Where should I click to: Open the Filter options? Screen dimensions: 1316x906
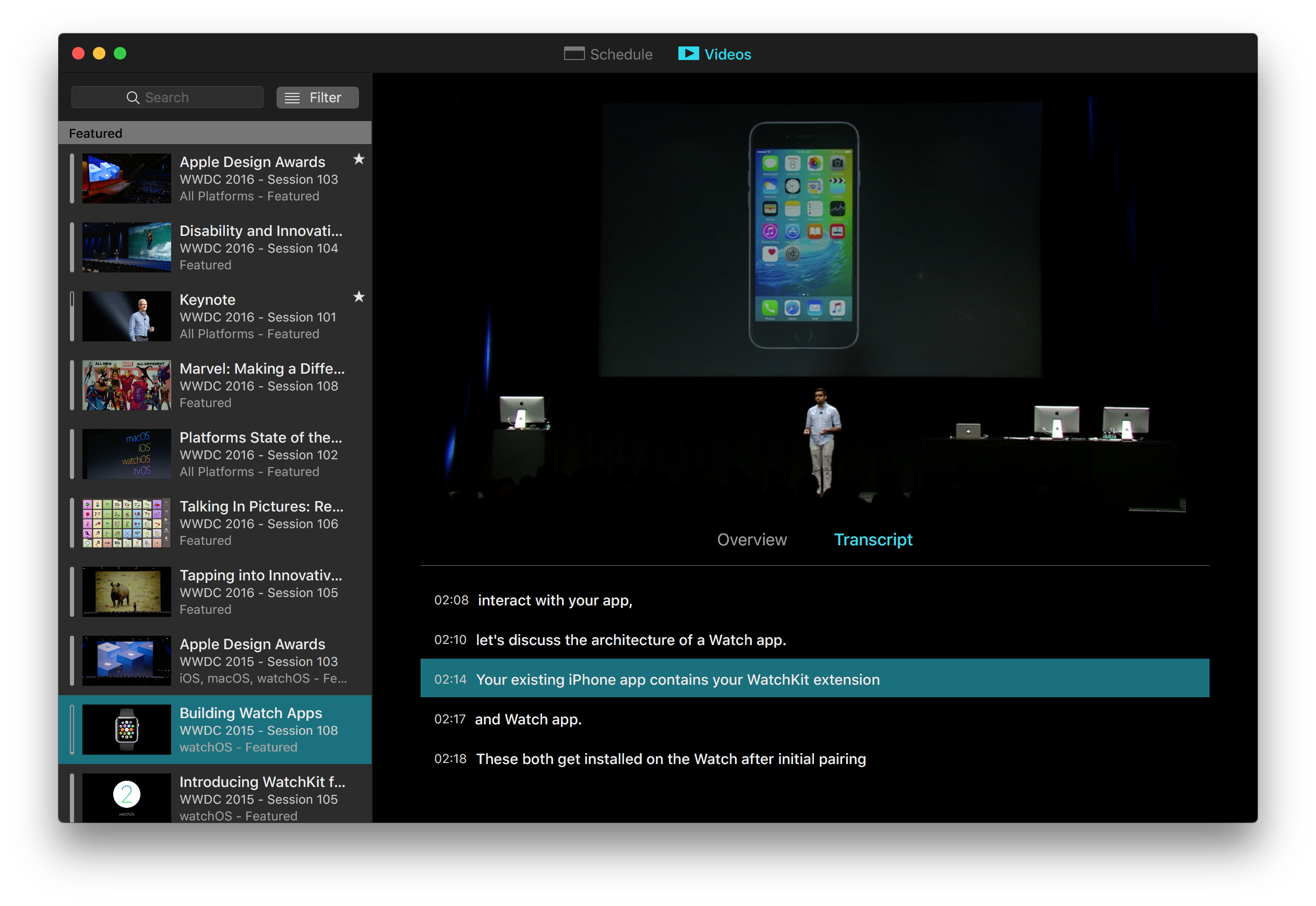[325, 98]
